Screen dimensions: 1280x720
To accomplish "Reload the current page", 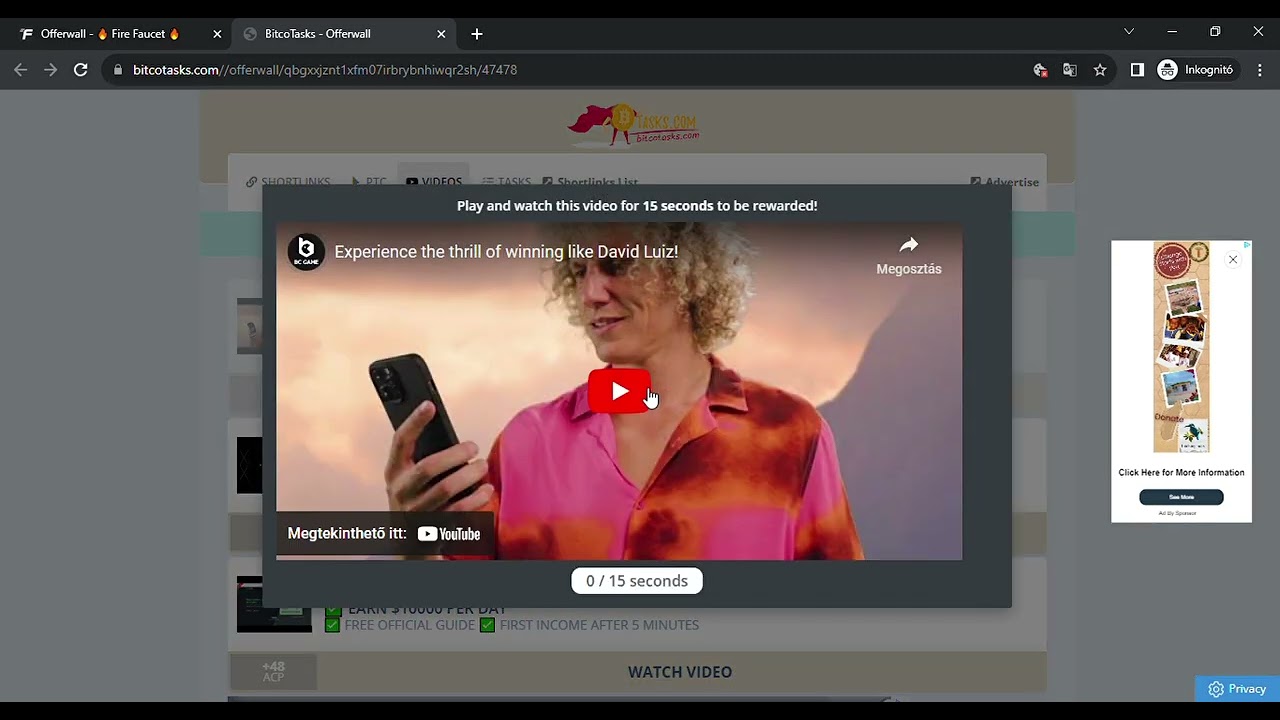I will [81, 70].
